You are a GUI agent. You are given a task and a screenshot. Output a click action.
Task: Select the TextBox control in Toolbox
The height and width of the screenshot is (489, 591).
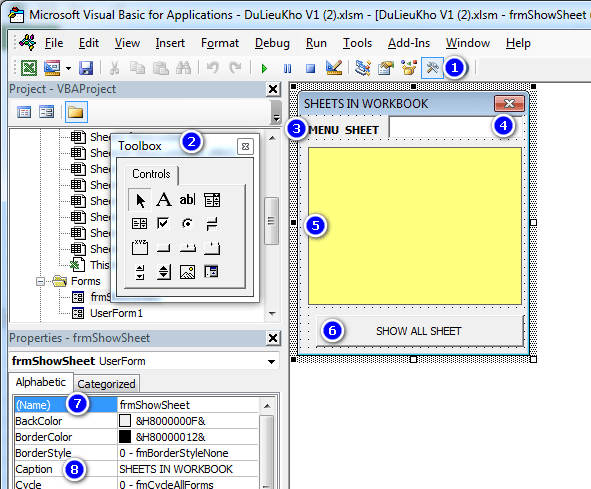coord(187,199)
